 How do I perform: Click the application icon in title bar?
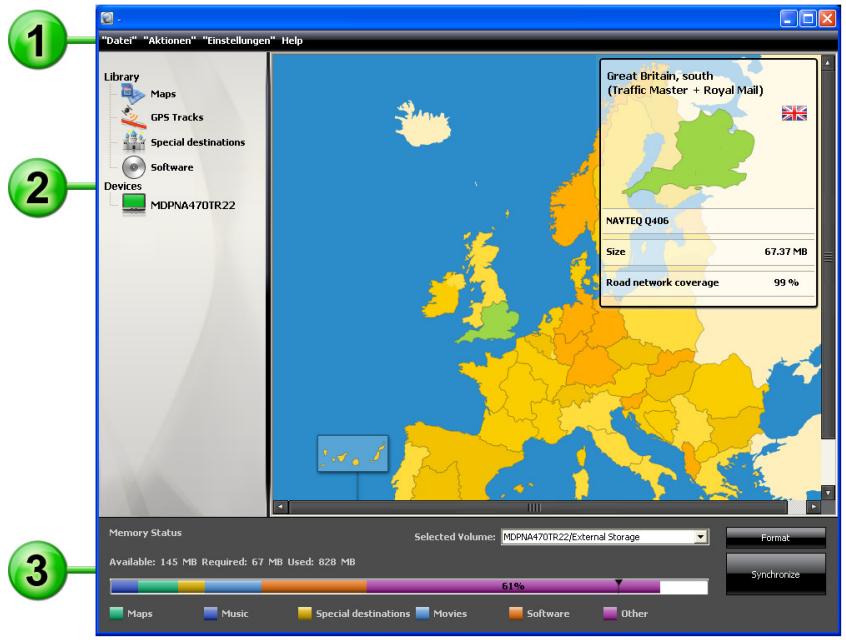pyautogui.click(x=107, y=18)
